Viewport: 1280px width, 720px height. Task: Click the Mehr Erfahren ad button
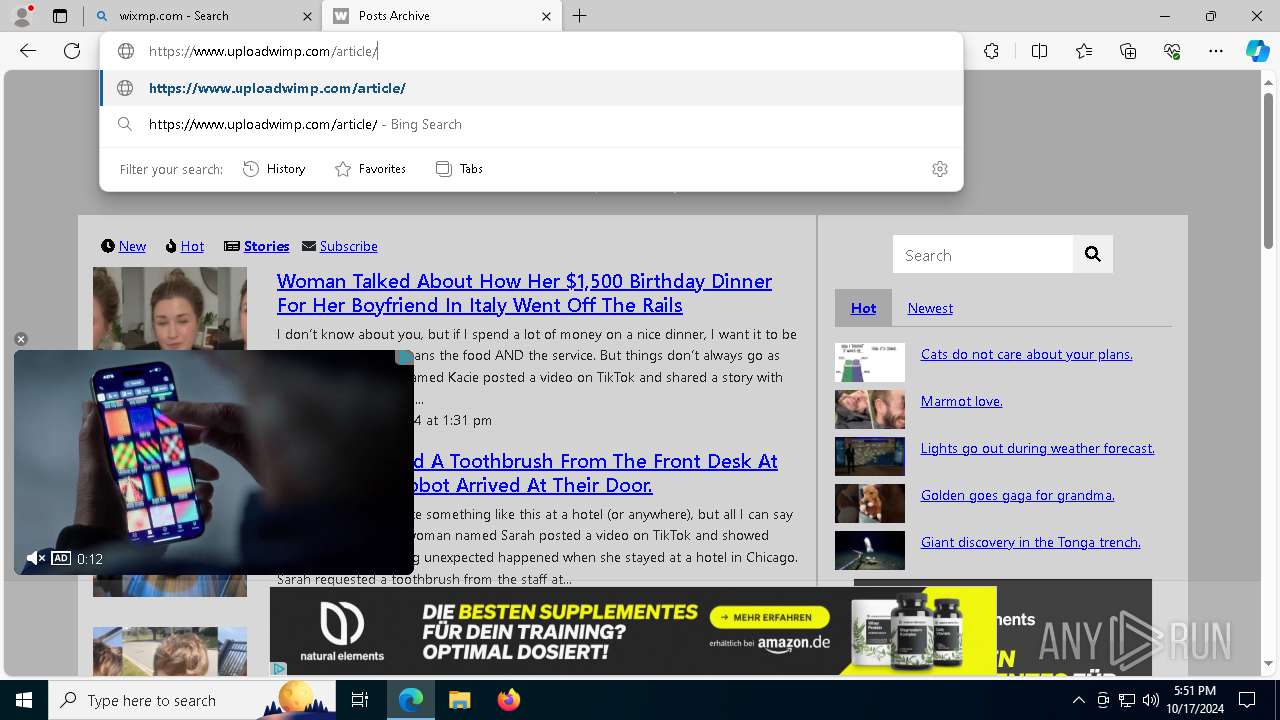pos(770,617)
